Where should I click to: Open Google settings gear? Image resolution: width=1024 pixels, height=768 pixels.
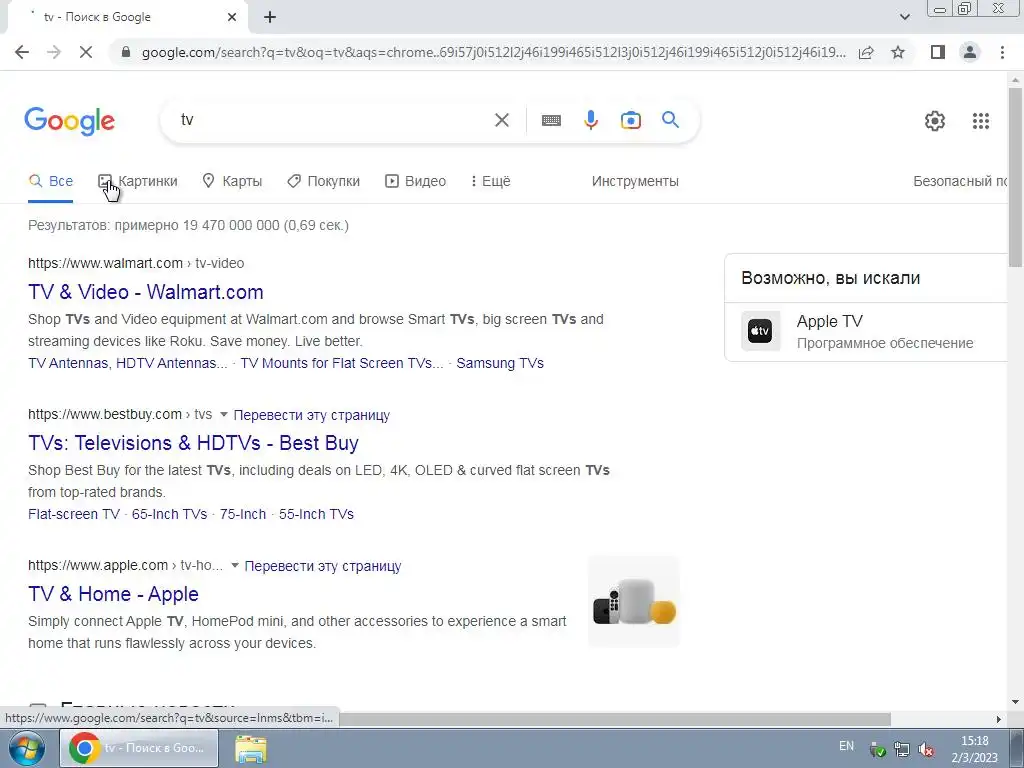(935, 121)
